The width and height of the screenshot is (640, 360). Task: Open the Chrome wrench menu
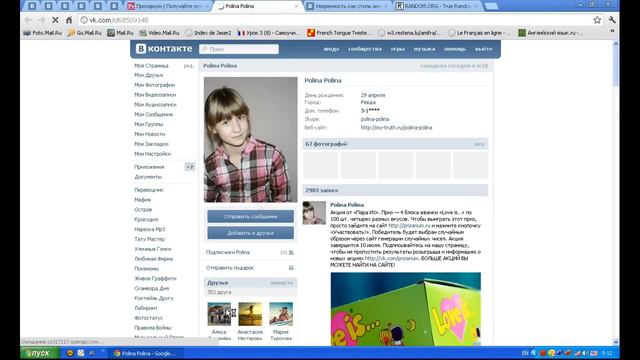pos(612,20)
